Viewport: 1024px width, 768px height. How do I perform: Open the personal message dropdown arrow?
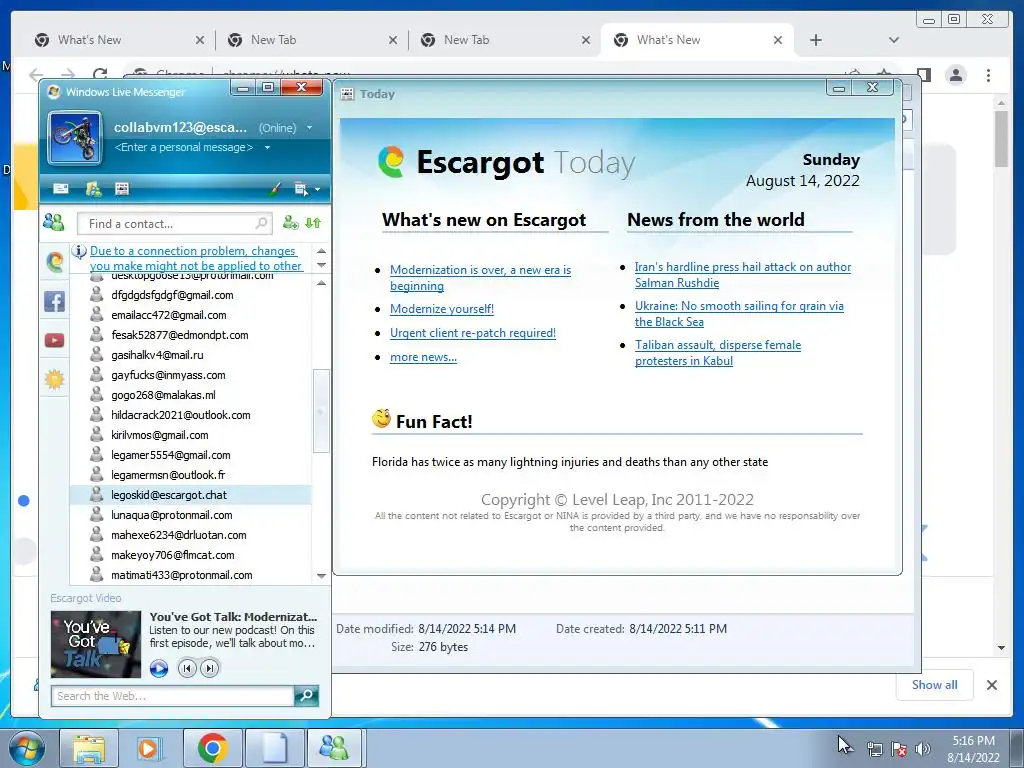267,148
